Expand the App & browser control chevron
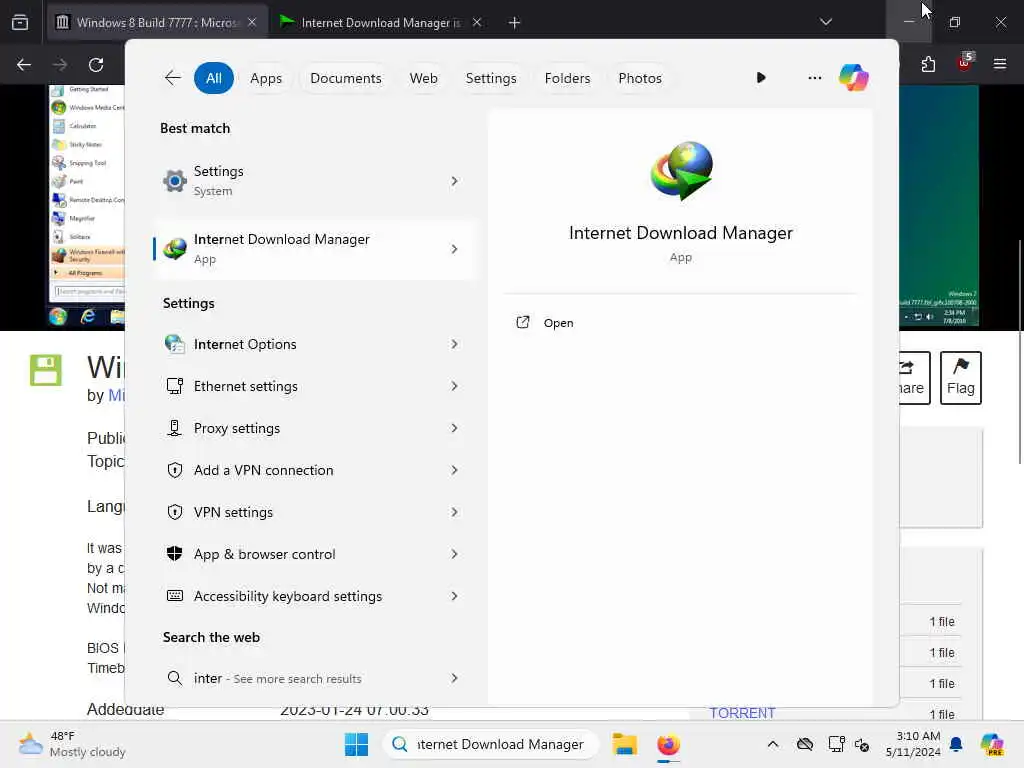1024x768 pixels. 454,554
